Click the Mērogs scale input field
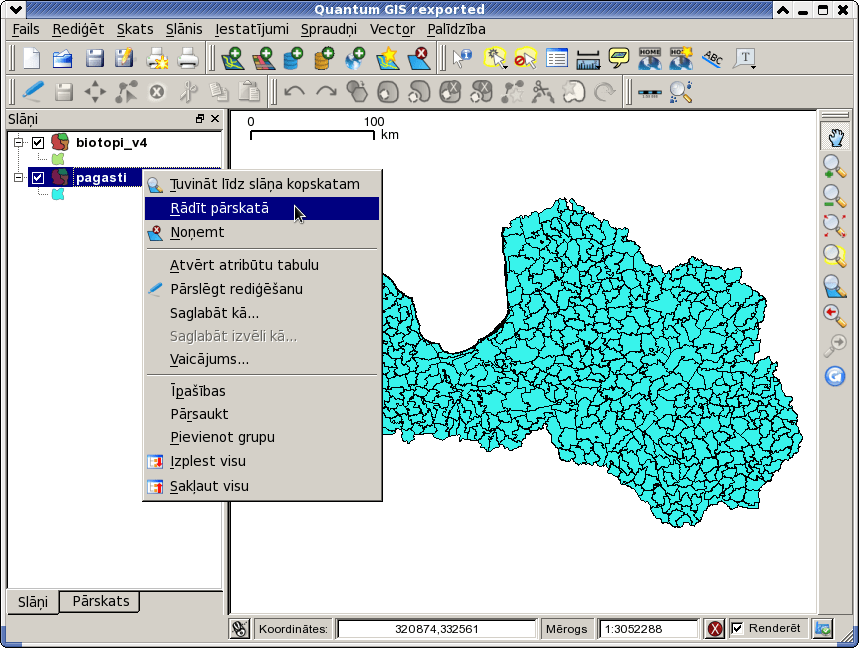859x648 pixels. 649,629
